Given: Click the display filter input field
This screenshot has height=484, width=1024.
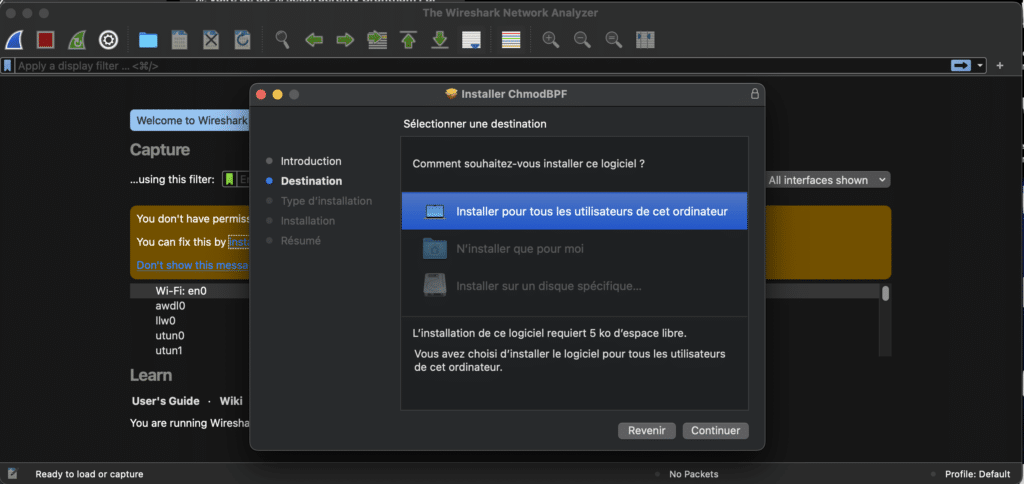Looking at the screenshot, I should tap(482, 66).
